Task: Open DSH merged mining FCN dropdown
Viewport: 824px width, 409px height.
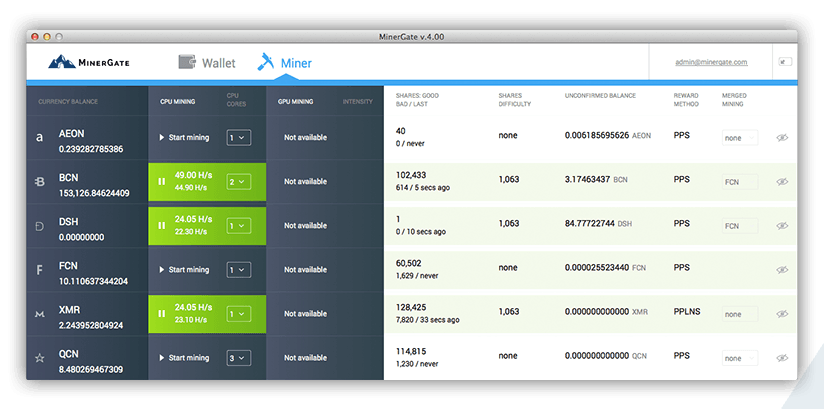Action: click(740, 226)
